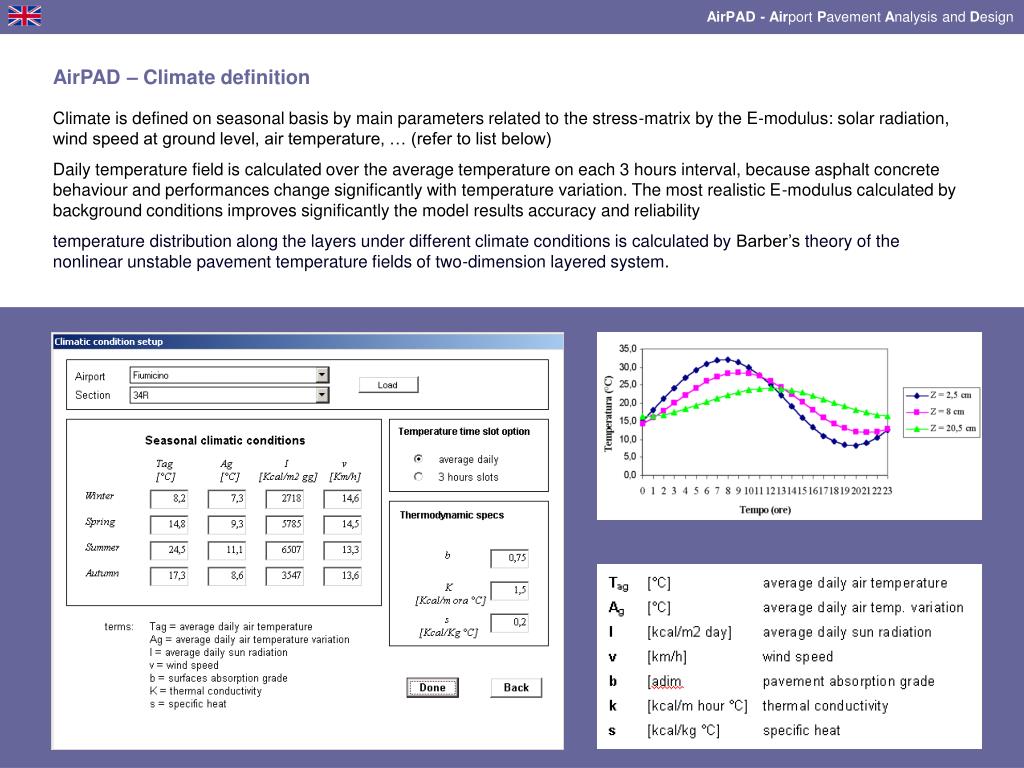The image size is (1024, 768).
Task: Click the 'wind speed' definition in the right-hand table
Action: pos(797,657)
